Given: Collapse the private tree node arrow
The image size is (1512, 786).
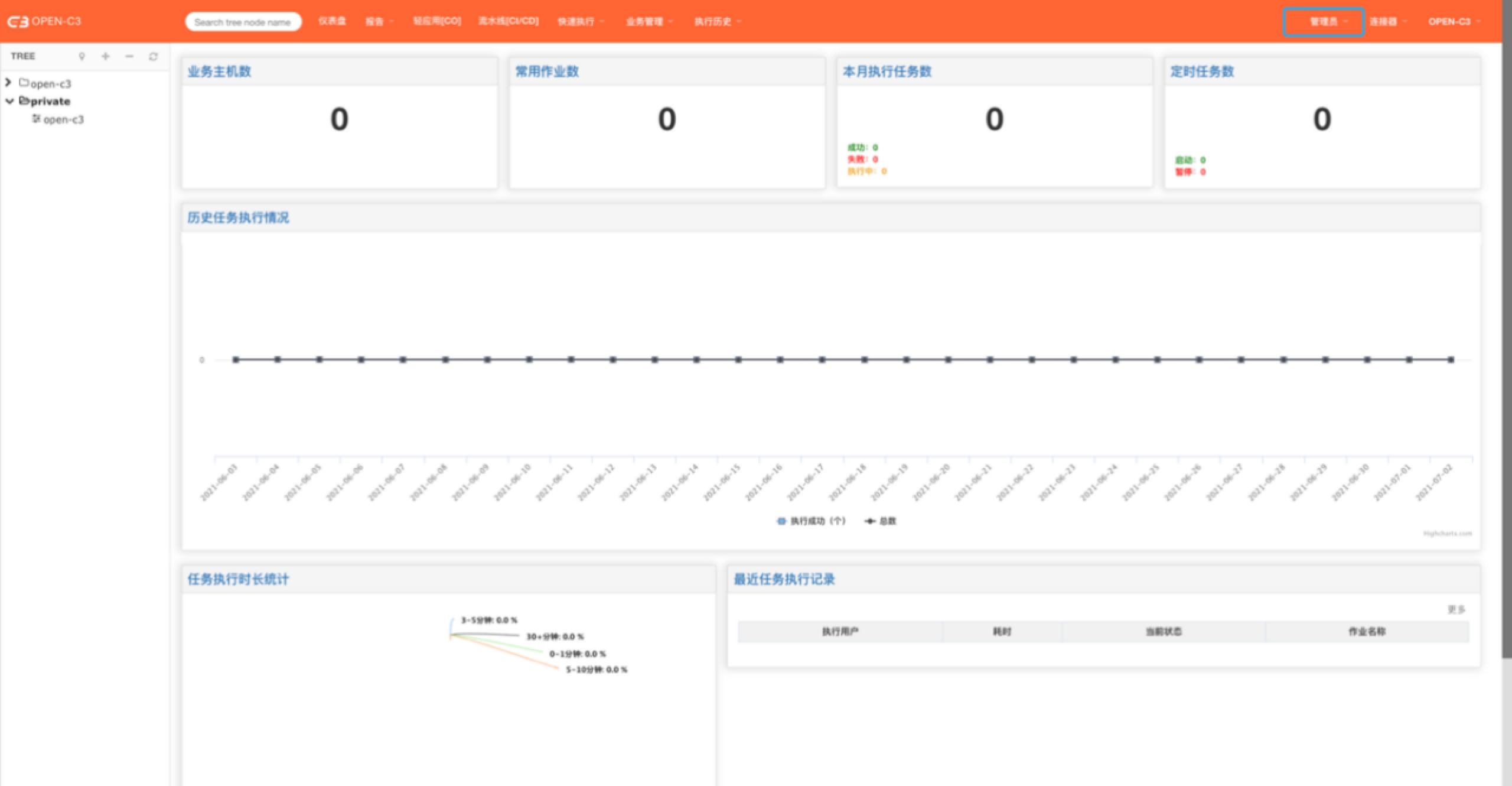Looking at the screenshot, I should (x=9, y=101).
